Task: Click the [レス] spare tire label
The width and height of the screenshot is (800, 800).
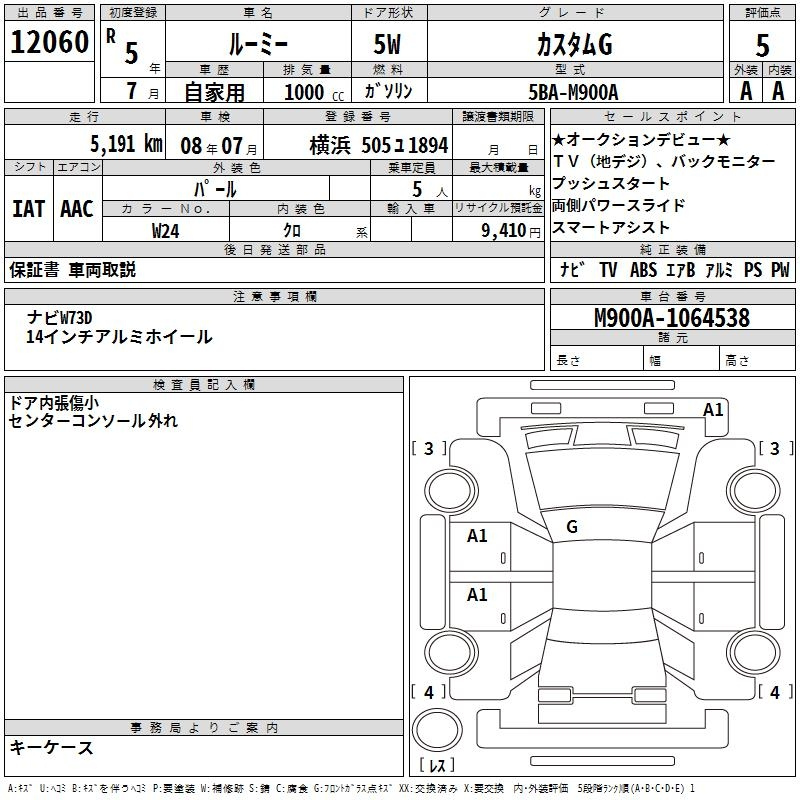Action: point(437,765)
